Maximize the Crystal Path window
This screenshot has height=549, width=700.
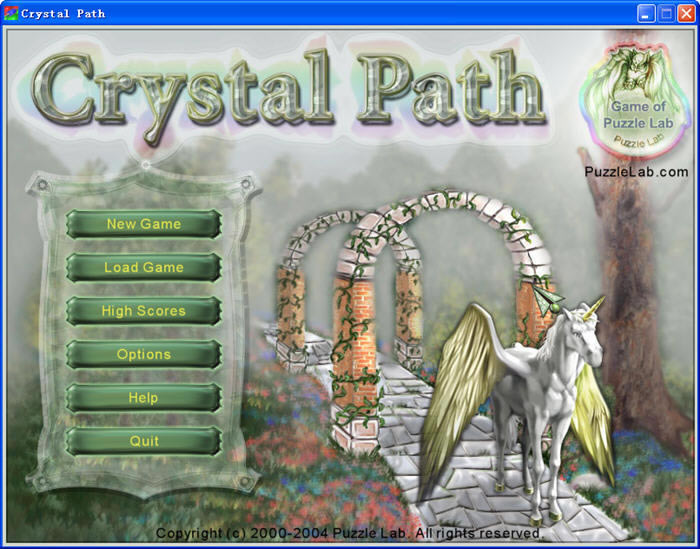665,14
